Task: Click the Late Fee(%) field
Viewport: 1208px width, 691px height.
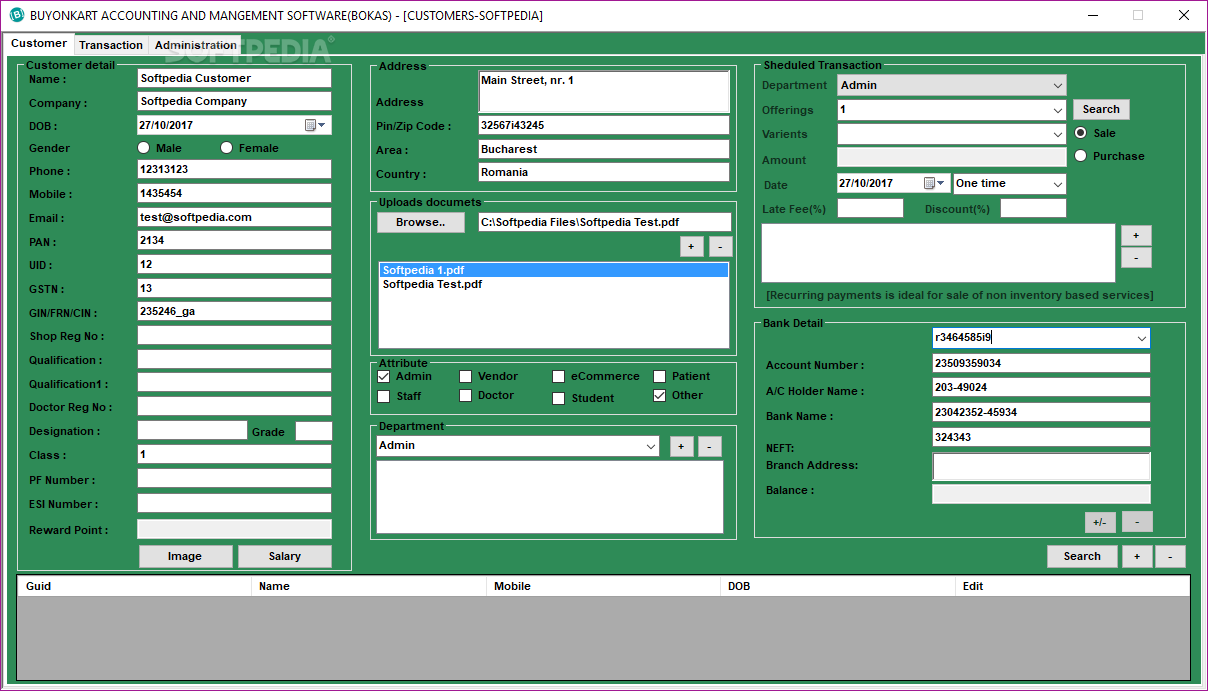Action: 870,208
